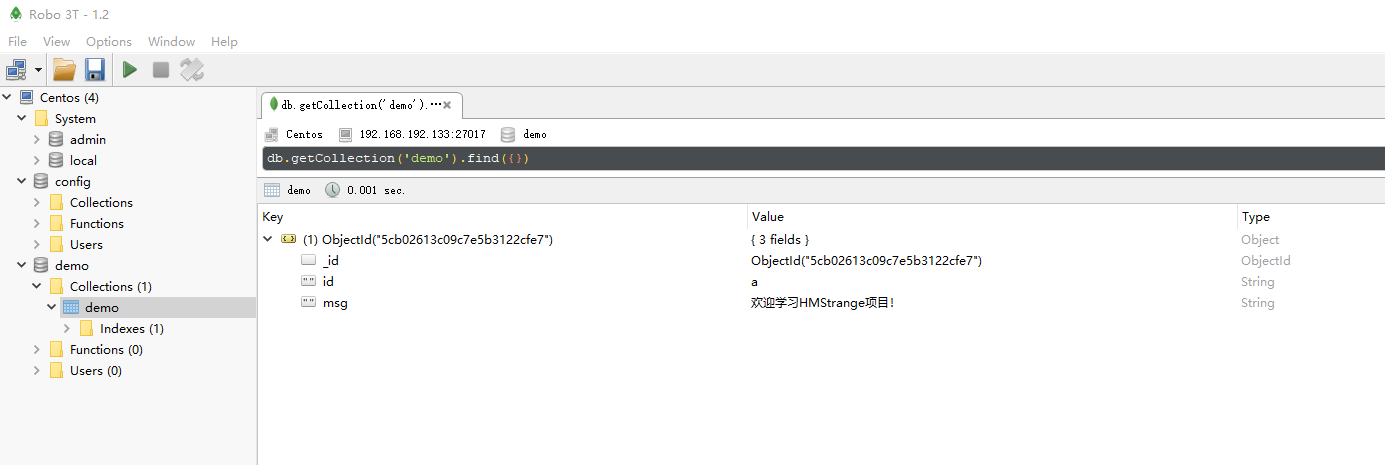Click the ObjectId value cell in _id row
The width and height of the screenshot is (1385, 465).
[x=866, y=260]
